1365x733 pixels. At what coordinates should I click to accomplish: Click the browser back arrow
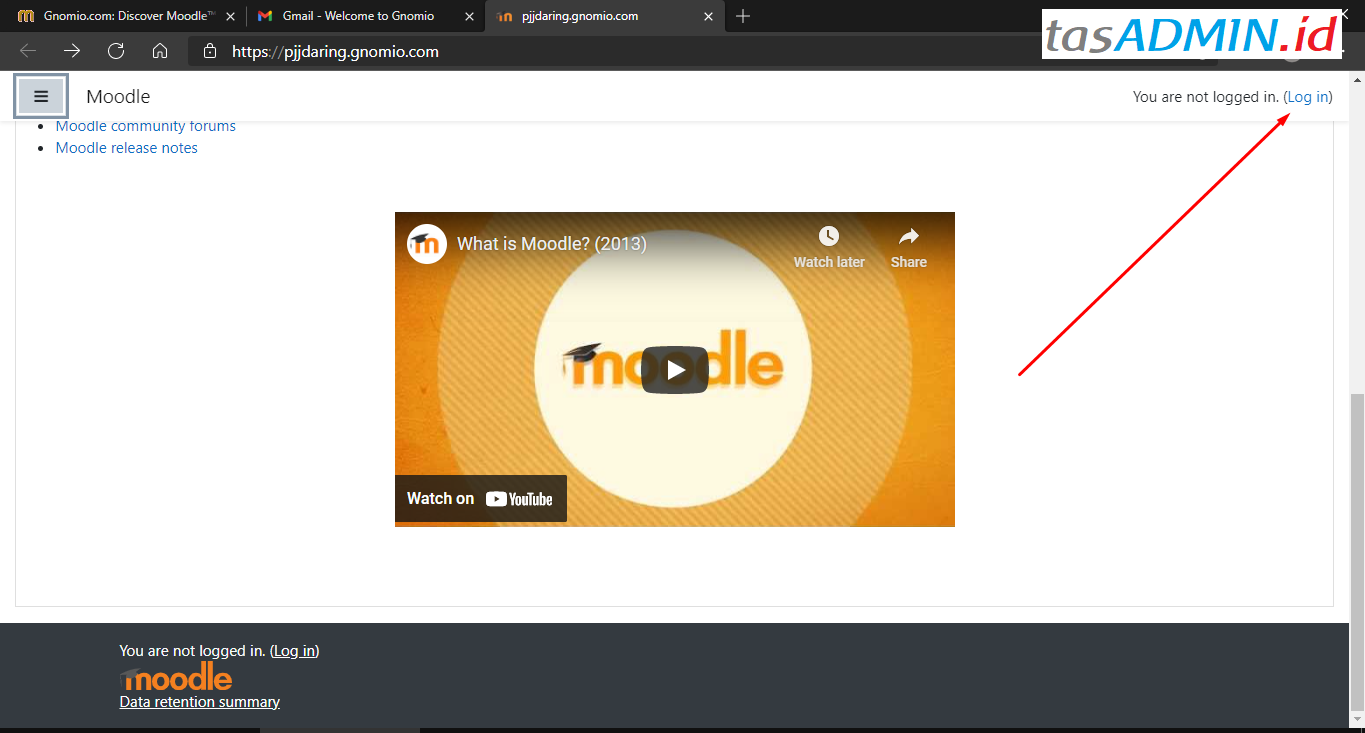point(27,51)
